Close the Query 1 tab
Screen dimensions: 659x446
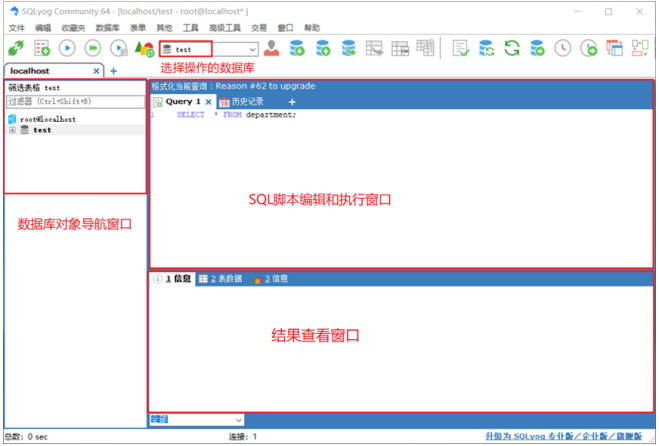click(208, 102)
